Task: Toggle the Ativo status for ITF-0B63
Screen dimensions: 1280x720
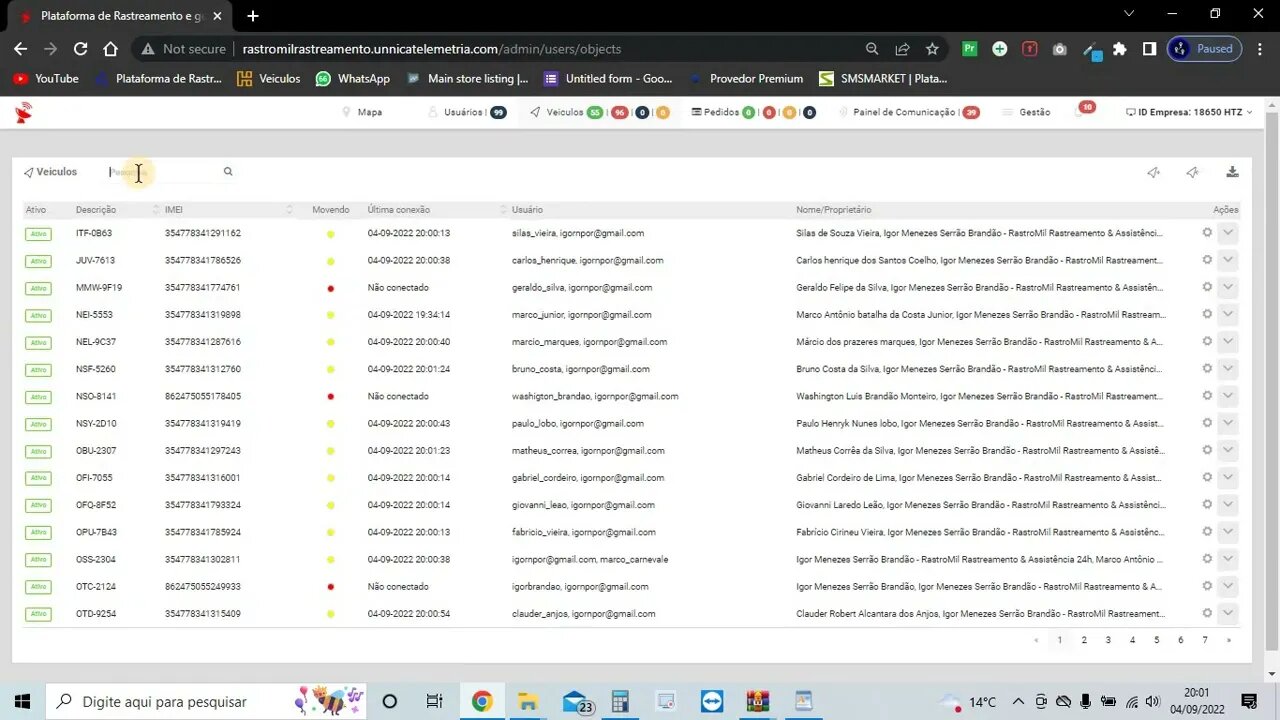Action: (x=38, y=233)
